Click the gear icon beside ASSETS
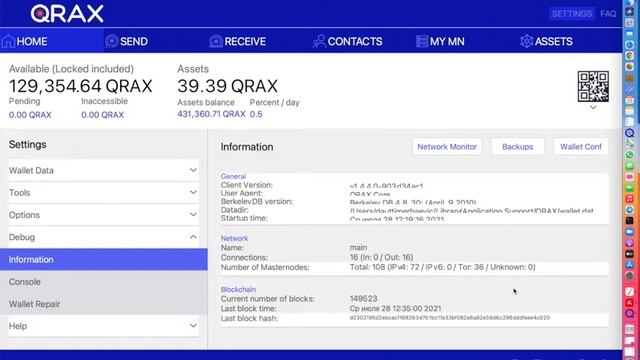Viewport: 640px width, 360px height. click(x=527, y=41)
